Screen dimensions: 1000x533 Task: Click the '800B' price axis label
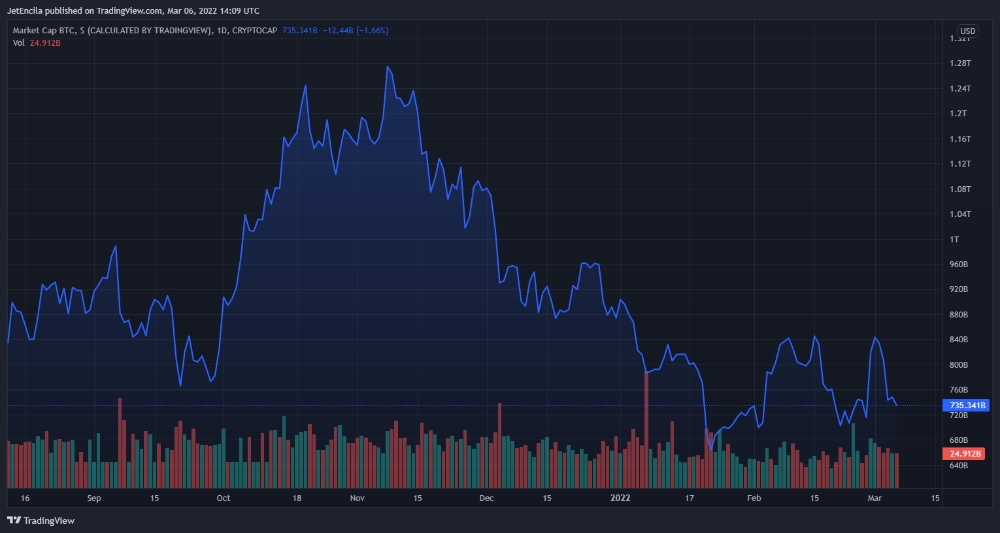click(x=959, y=365)
